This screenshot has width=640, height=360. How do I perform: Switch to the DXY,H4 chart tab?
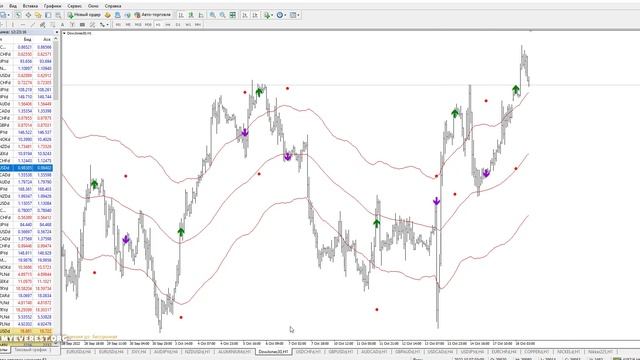point(139,351)
